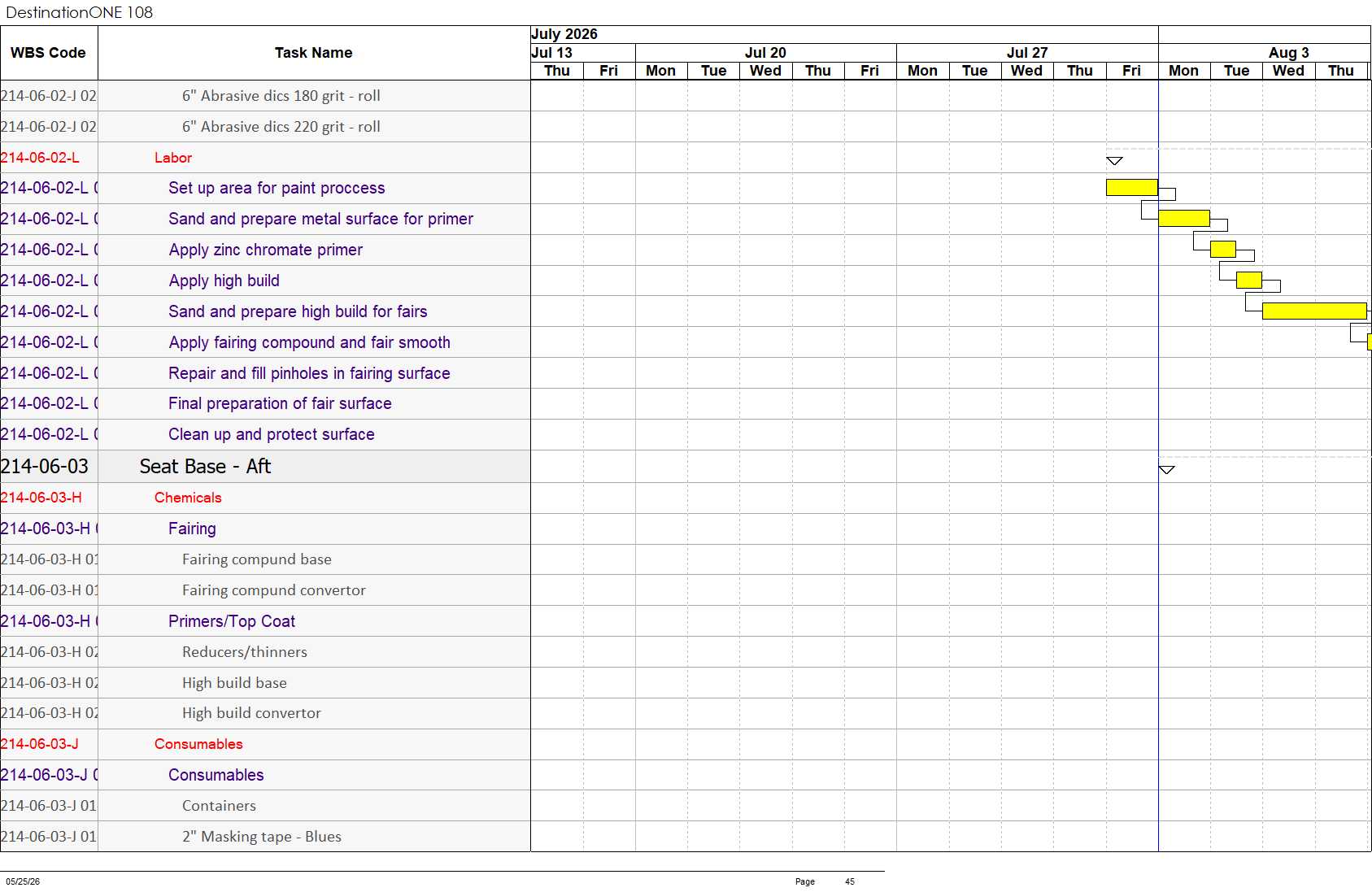Click the Jul 27 week header
The image size is (1372, 892).
tap(1027, 53)
